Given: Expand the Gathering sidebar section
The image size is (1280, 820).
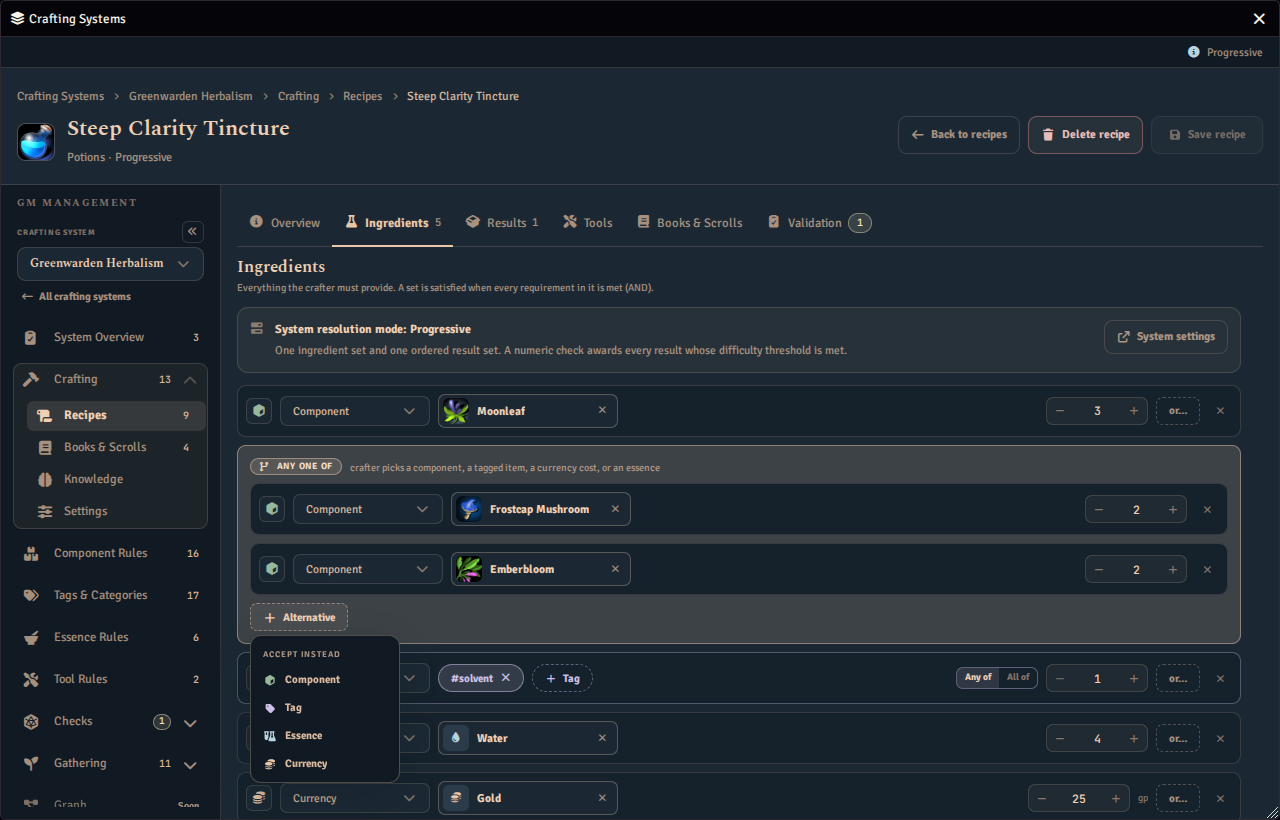Looking at the screenshot, I should pyautogui.click(x=190, y=764).
